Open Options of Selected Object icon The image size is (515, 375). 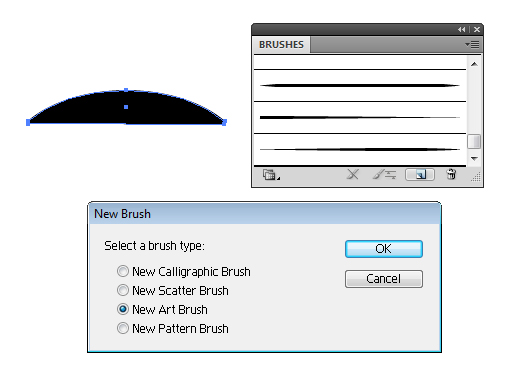[x=384, y=174]
